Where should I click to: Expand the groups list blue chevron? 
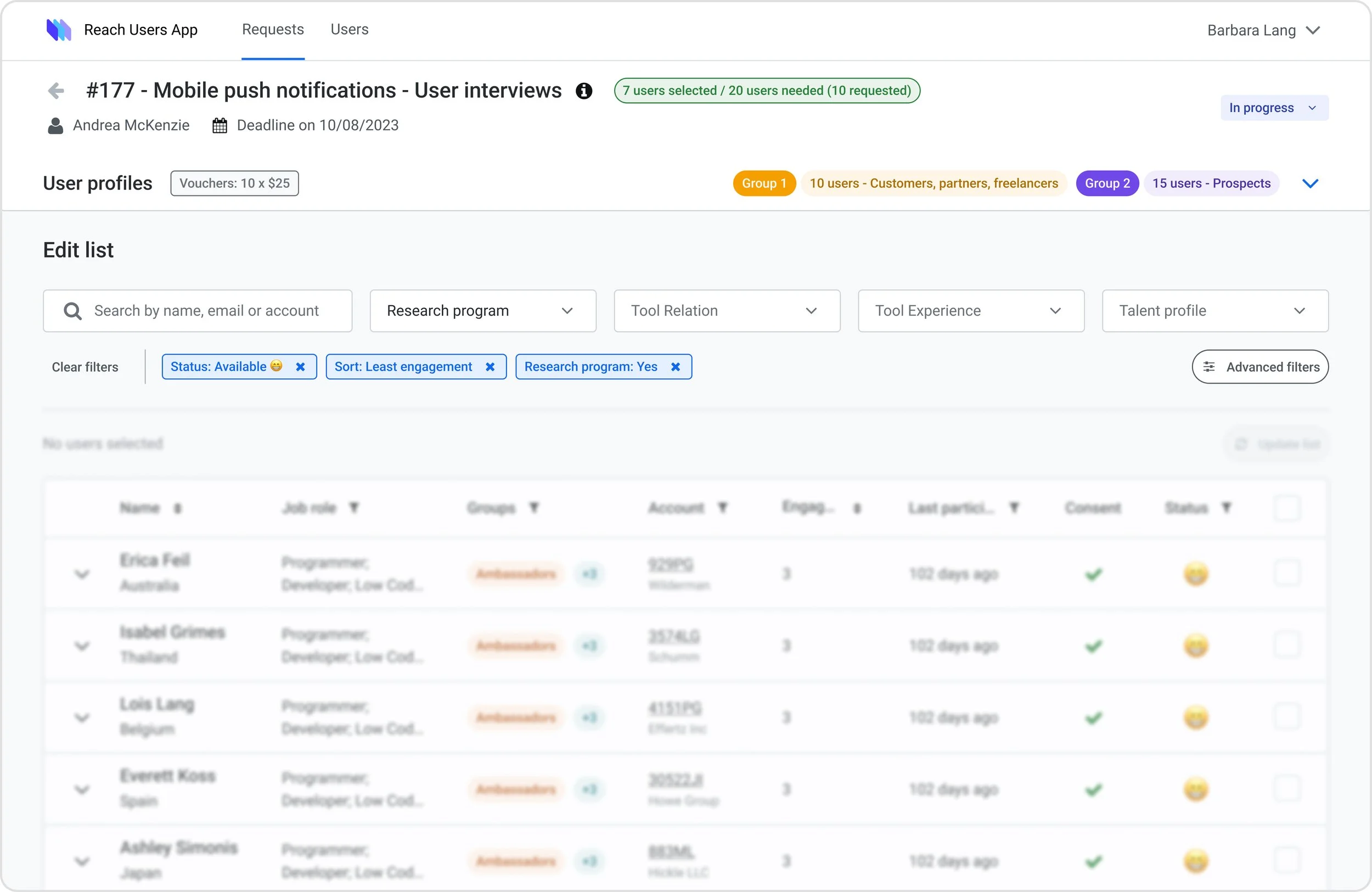pos(1311,183)
